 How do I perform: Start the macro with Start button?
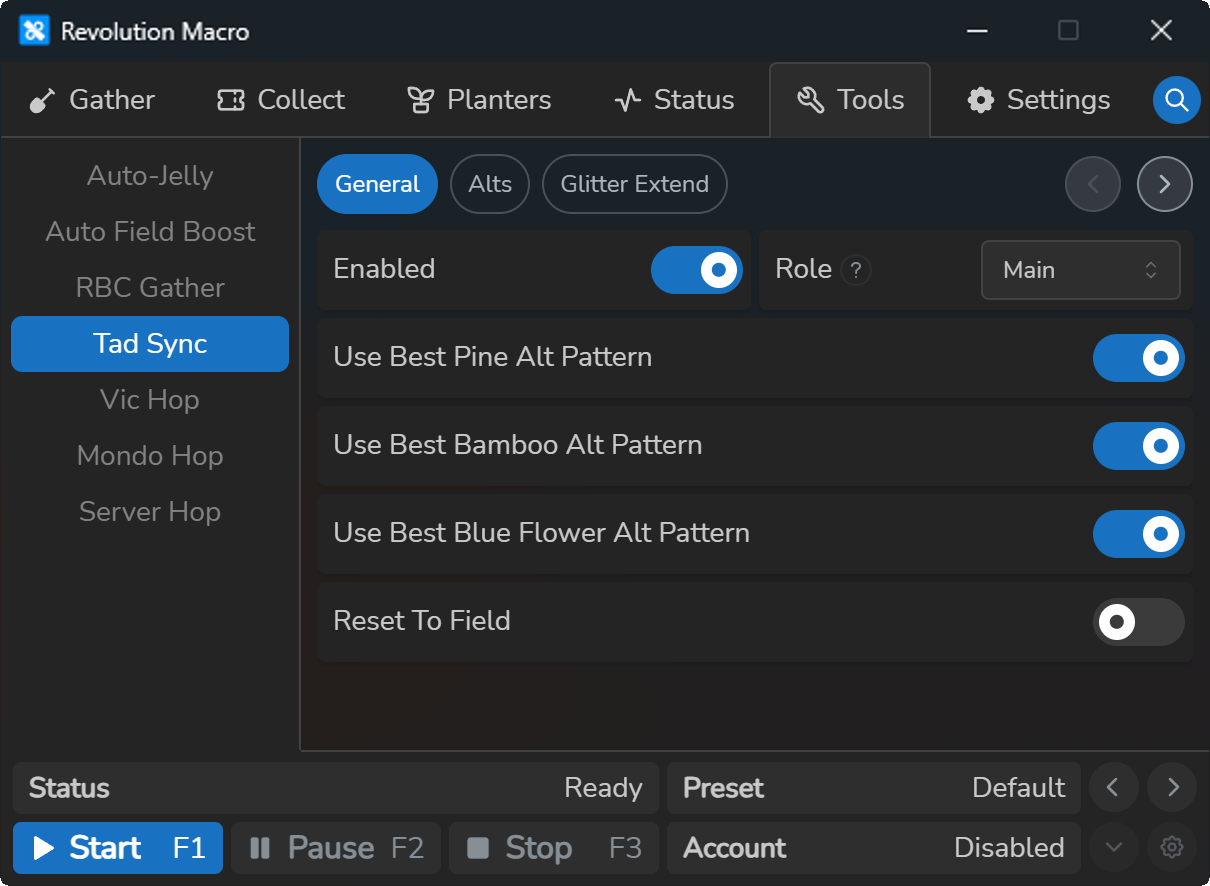click(118, 848)
